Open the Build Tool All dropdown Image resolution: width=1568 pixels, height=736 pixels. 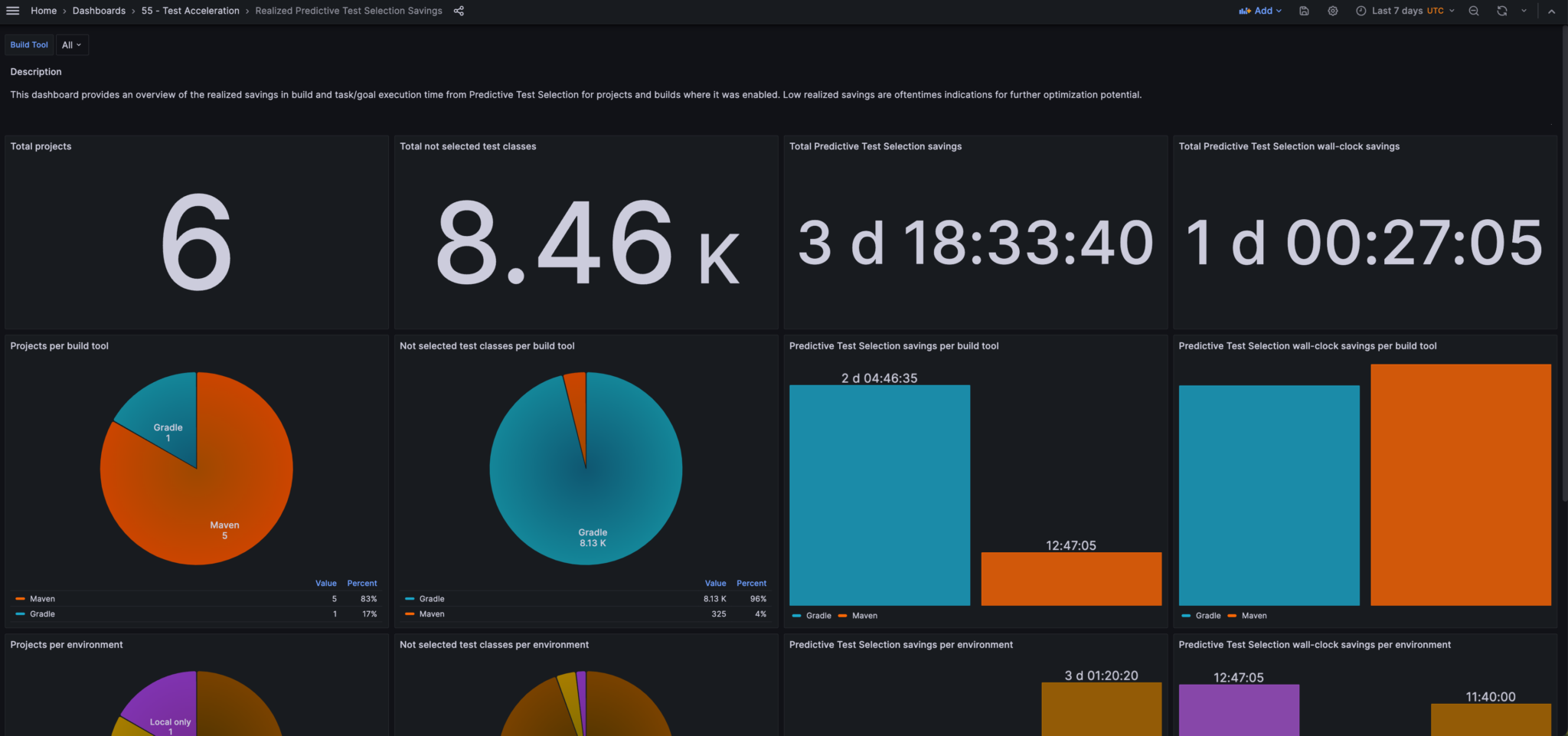pos(72,45)
